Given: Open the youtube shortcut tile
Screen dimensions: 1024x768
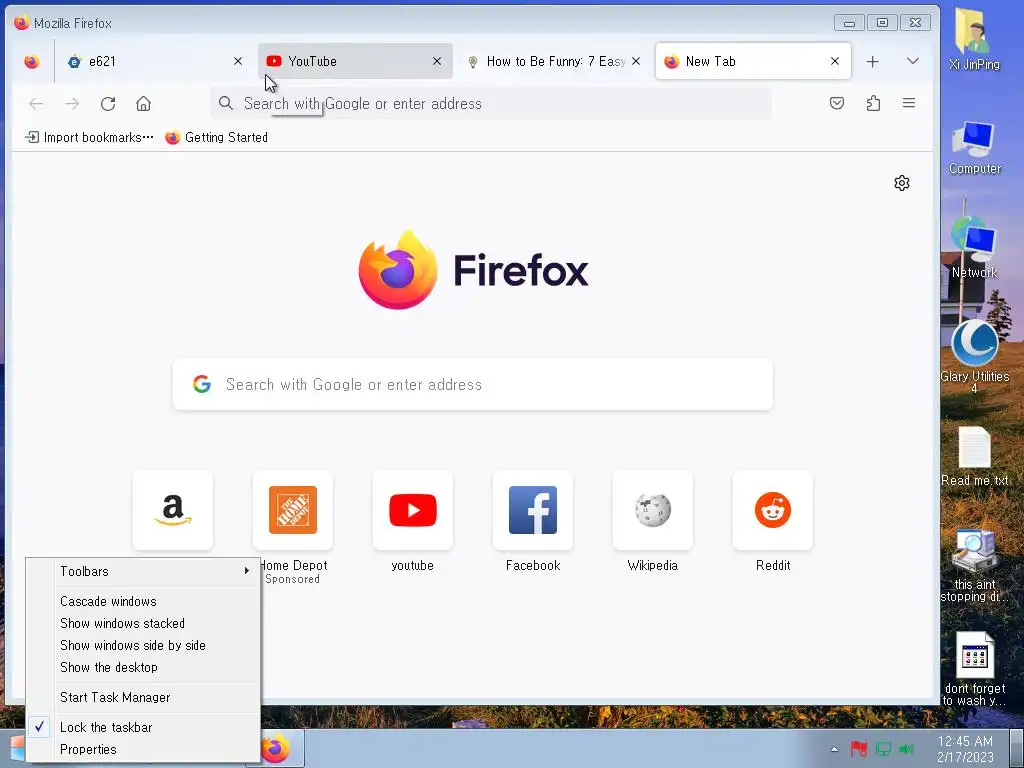Looking at the screenshot, I should coord(413,510).
